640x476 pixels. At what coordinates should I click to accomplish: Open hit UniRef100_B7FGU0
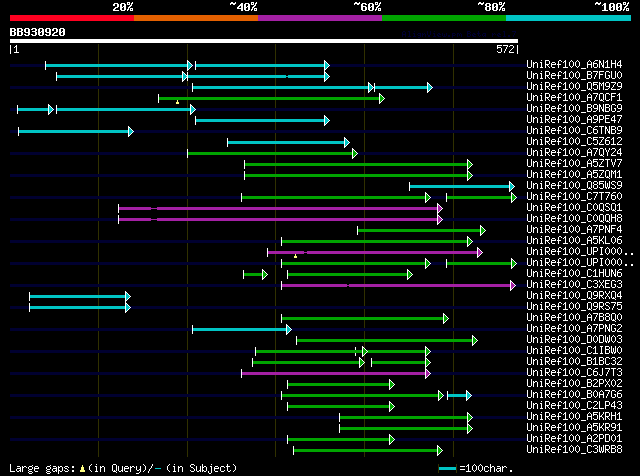coord(574,75)
